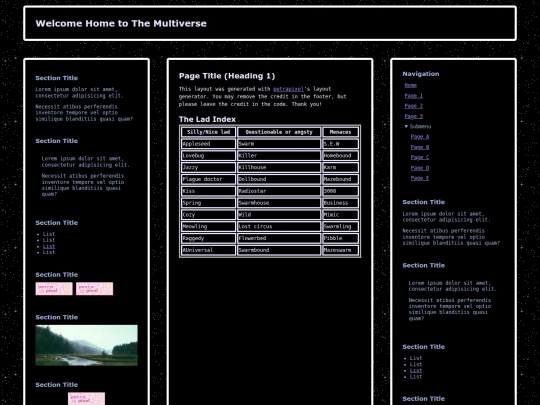Click the first petrapixel badge in left sidebar

click(x=54, y=289)
